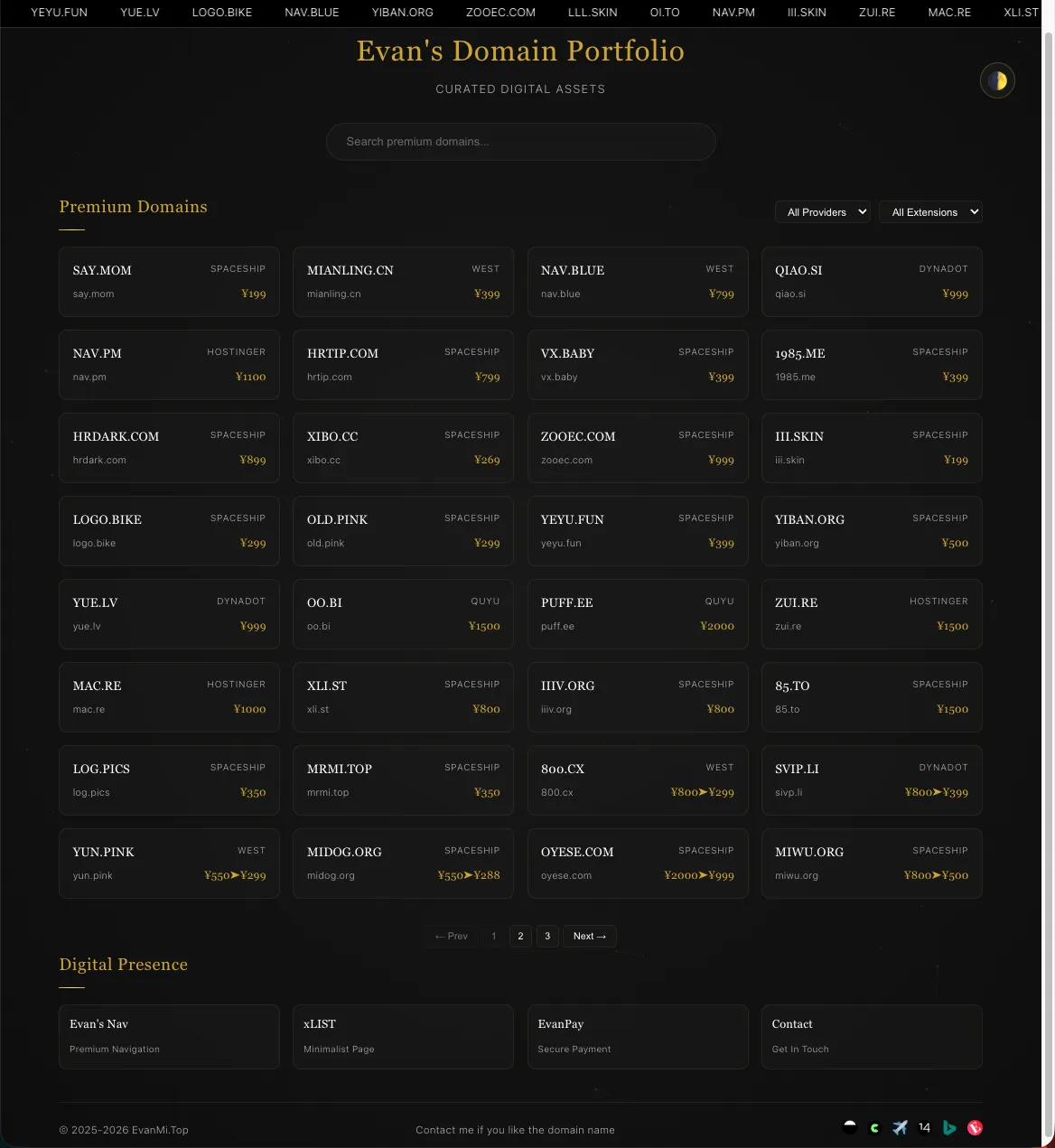Click the green C footer icon
Image resolution: width=1055 pixels, height=1148 pixels.
874,1127
